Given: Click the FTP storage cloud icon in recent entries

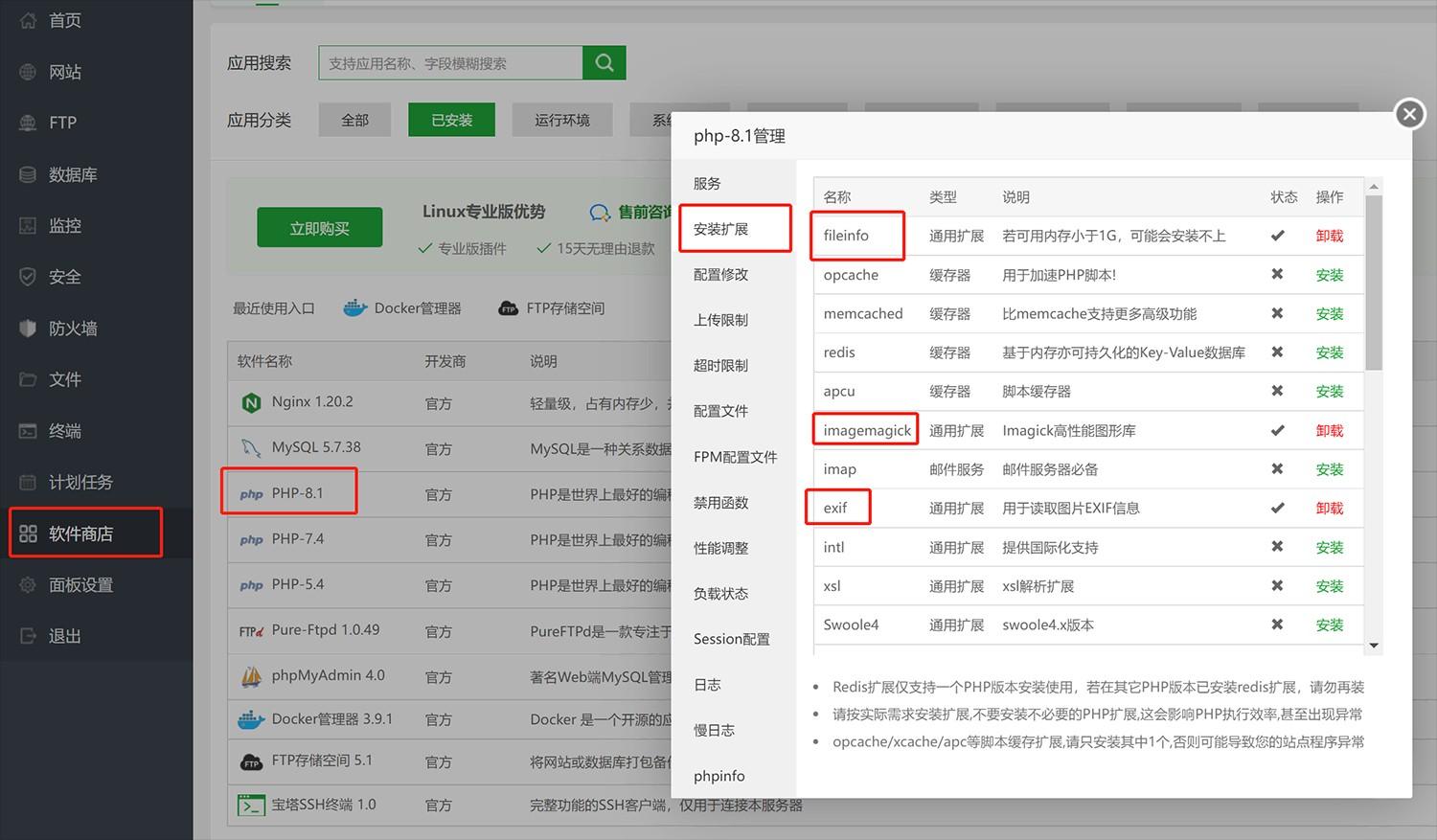Looking at the screenshot, I should click(x=509, y=308).
